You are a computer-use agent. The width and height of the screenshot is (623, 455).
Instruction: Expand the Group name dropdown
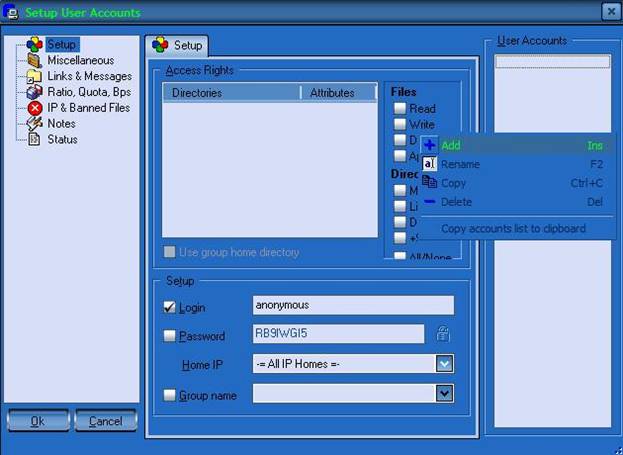click(x=445, y=394)
